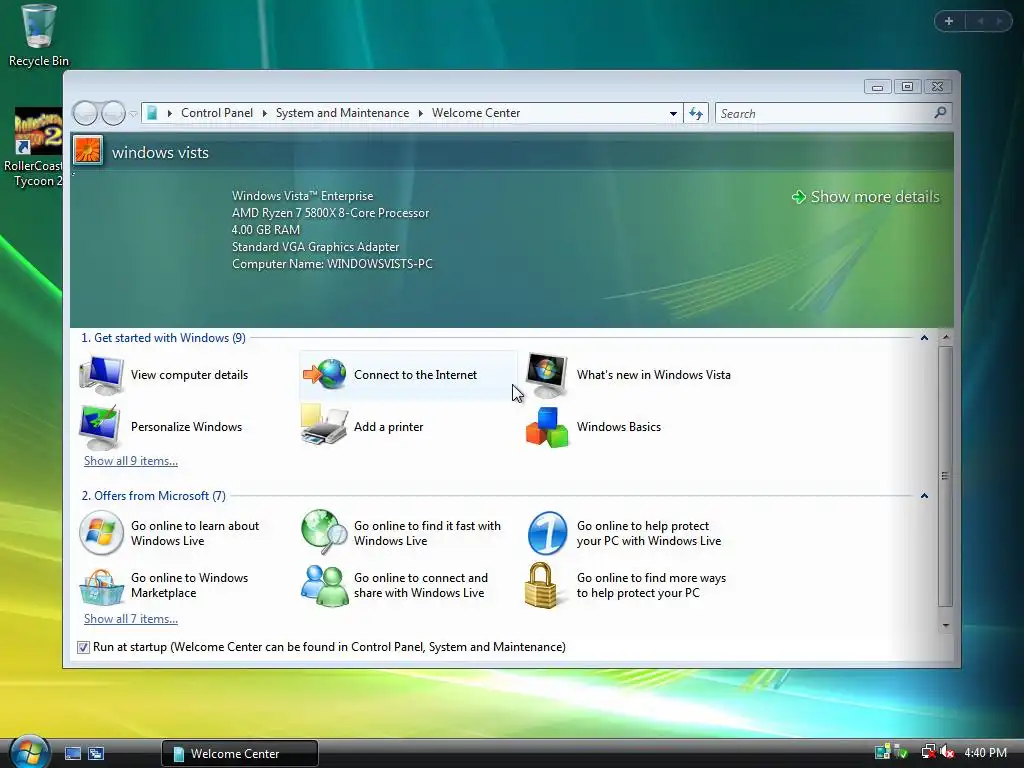Select the RollerCoaster Tycoon 2 desktop shortcut
Screen dimensions: 1024x768
34,148
